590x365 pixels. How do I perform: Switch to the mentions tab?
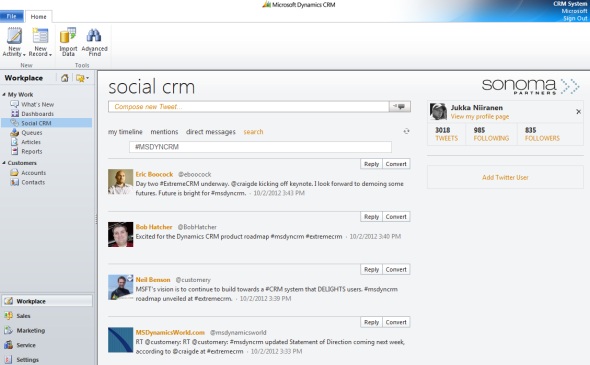click(x=164, y=132)
